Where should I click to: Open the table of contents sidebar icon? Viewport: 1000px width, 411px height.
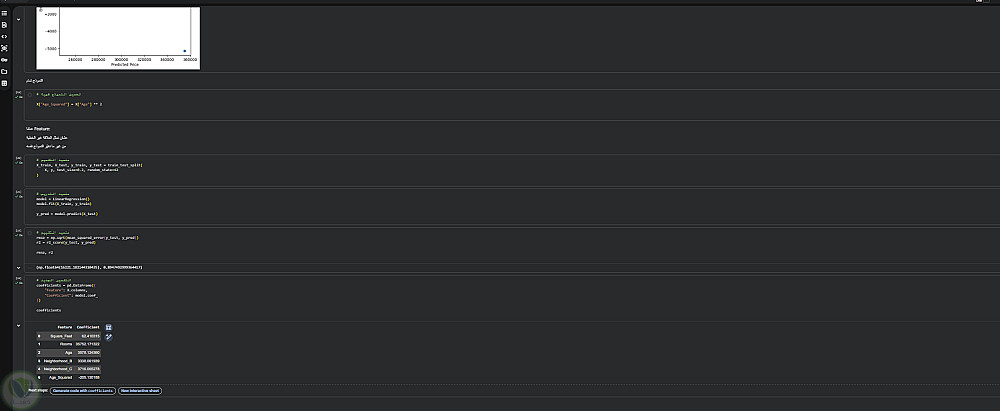(4, 14)
